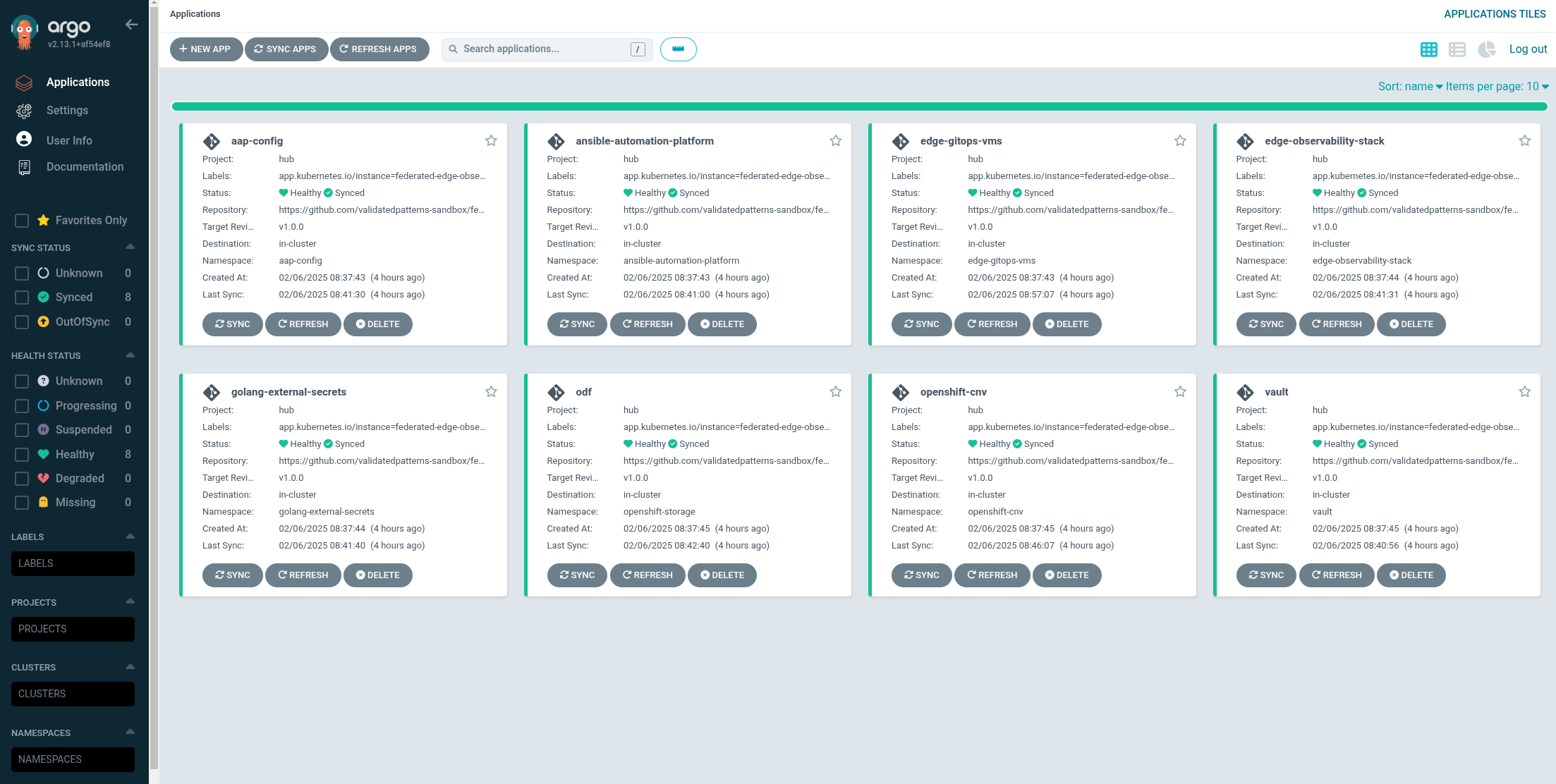Star the edge-observability-stack application
1556x784 pixels.
pos(1525,141)
